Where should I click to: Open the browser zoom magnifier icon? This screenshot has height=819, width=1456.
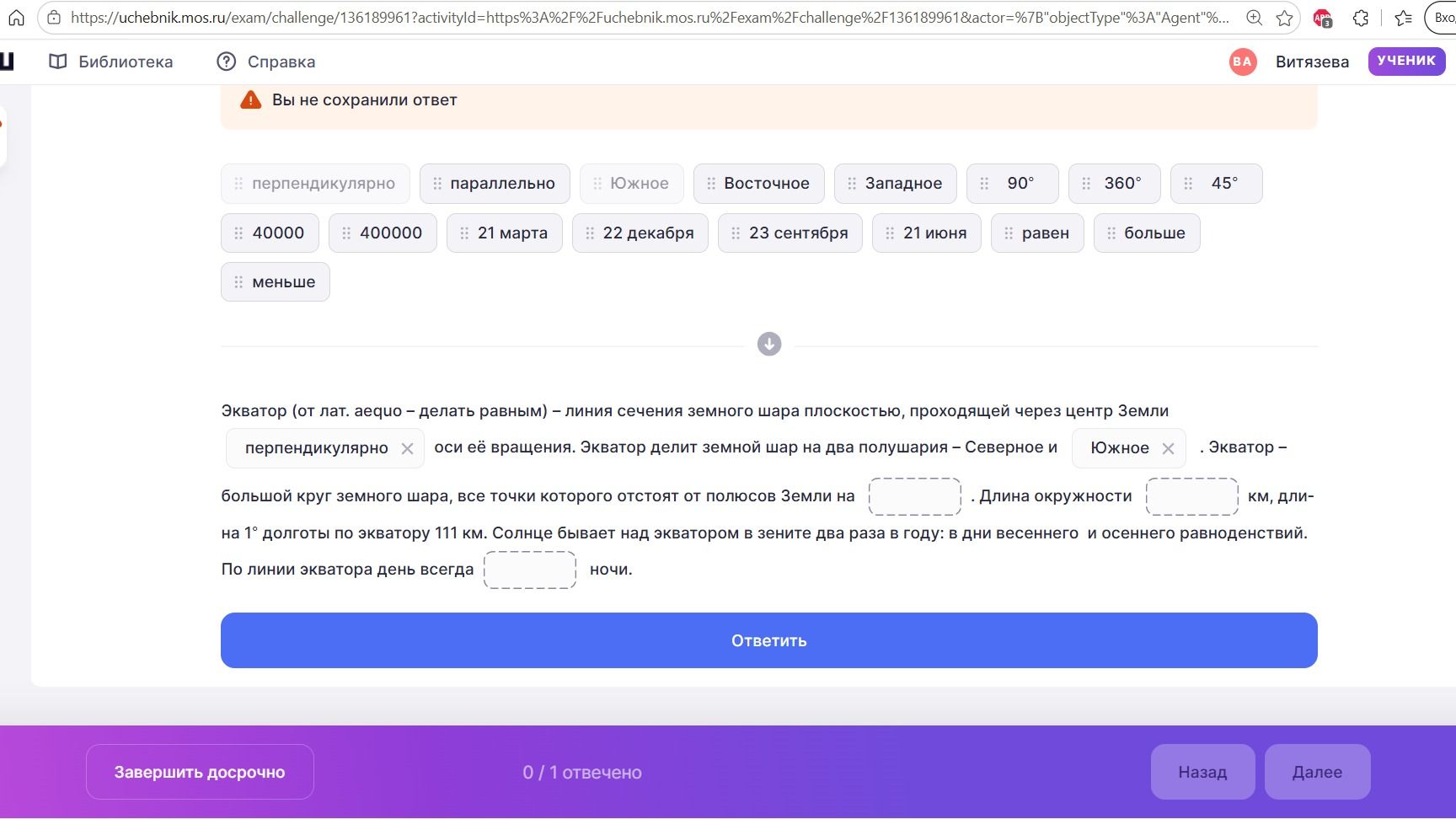click(x=1254, y=18)
